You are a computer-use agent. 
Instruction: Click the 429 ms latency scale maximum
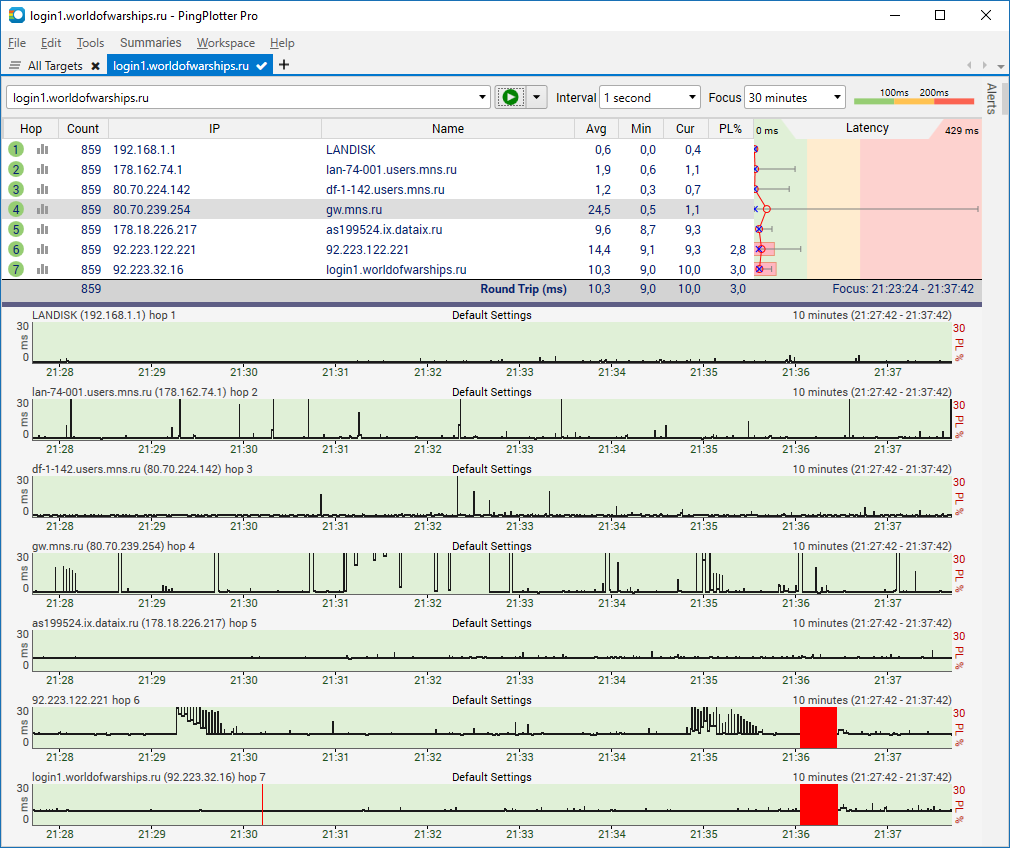tap(961, 130)
